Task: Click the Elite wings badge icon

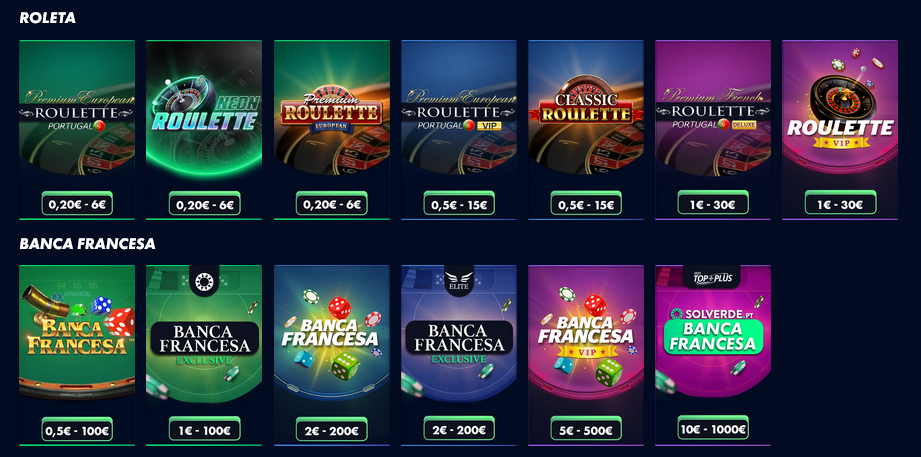Action: point(459,280)
